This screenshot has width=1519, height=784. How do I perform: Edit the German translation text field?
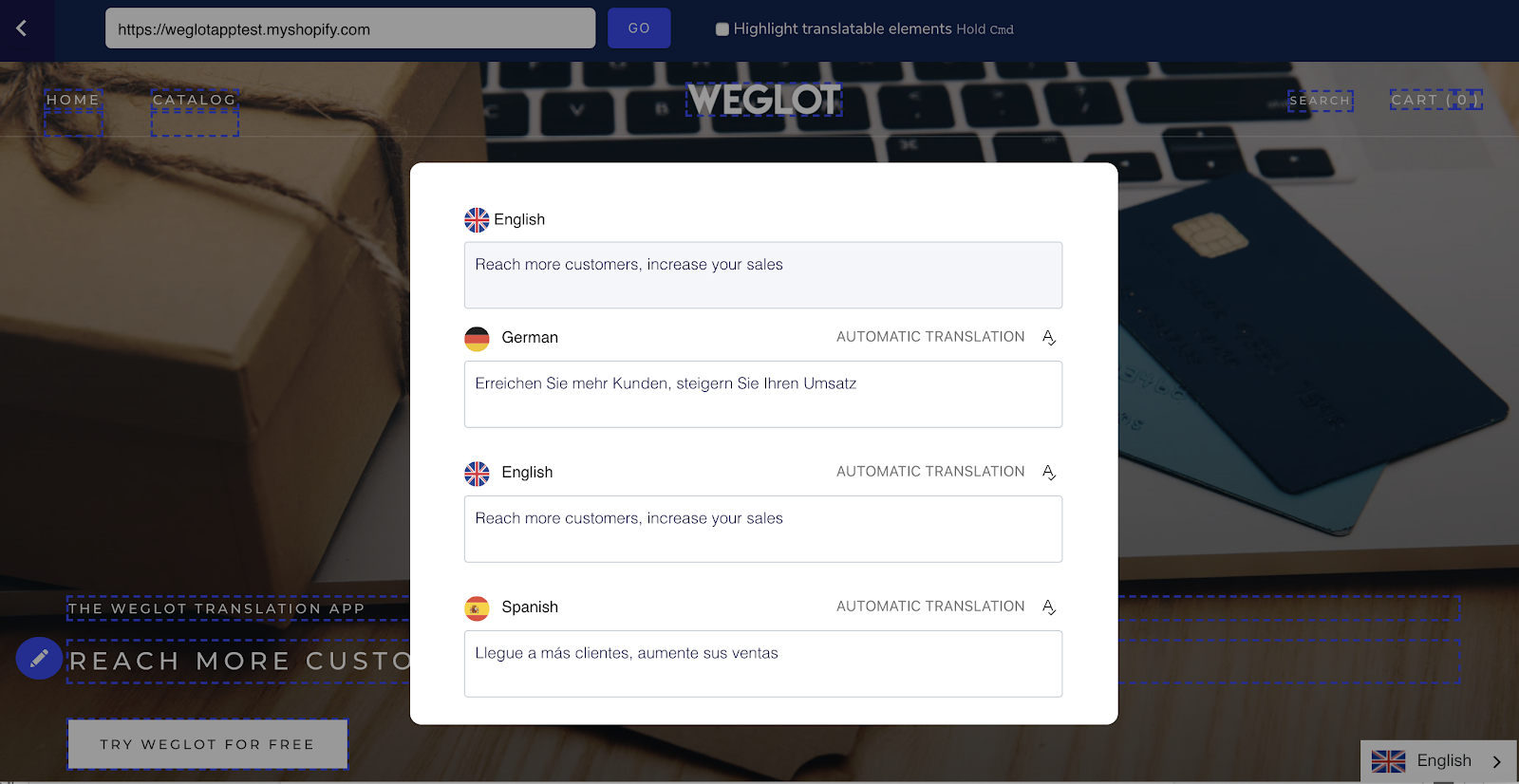pos(763,394)
